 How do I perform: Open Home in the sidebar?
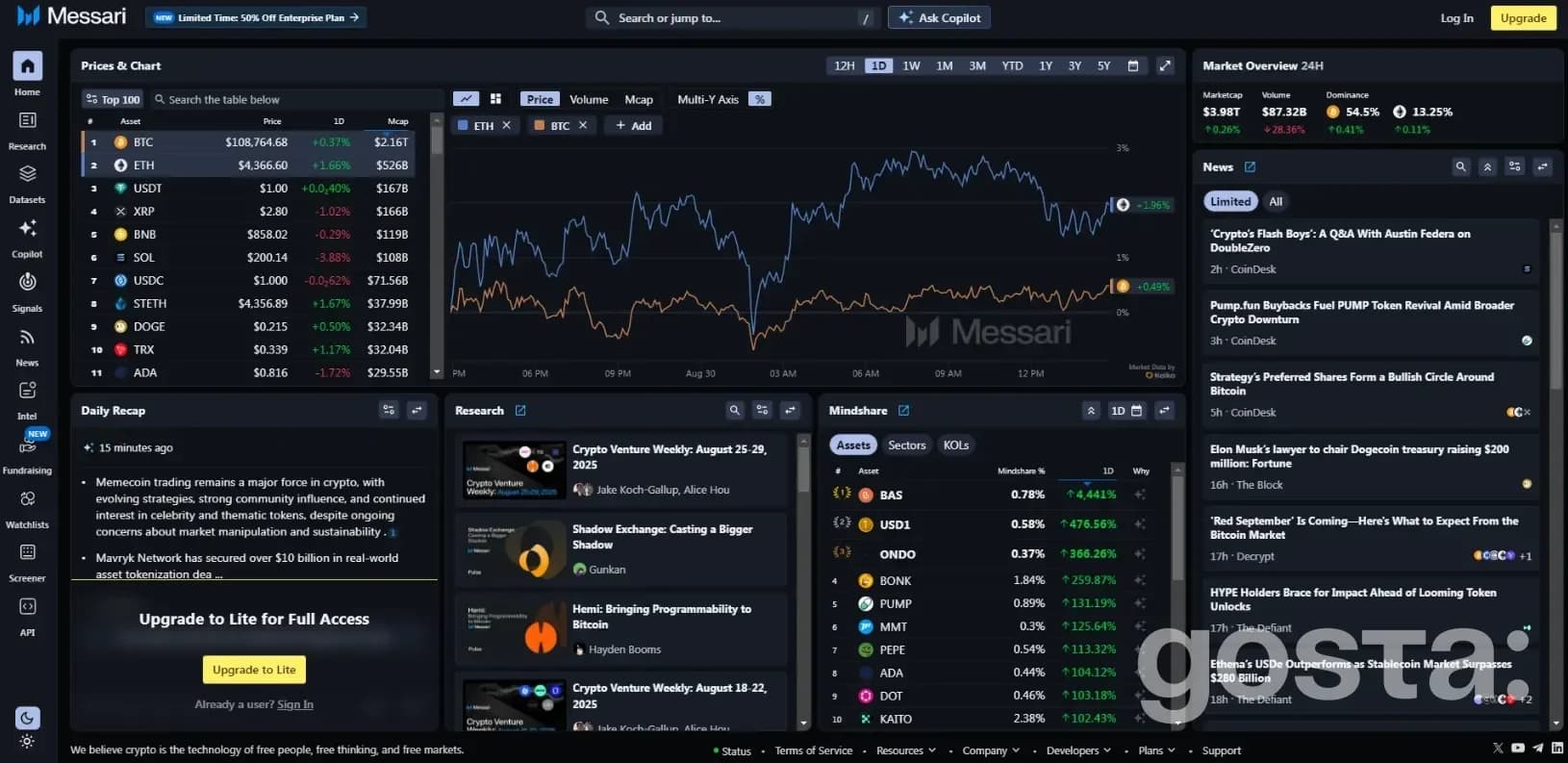tap(27, 74)
